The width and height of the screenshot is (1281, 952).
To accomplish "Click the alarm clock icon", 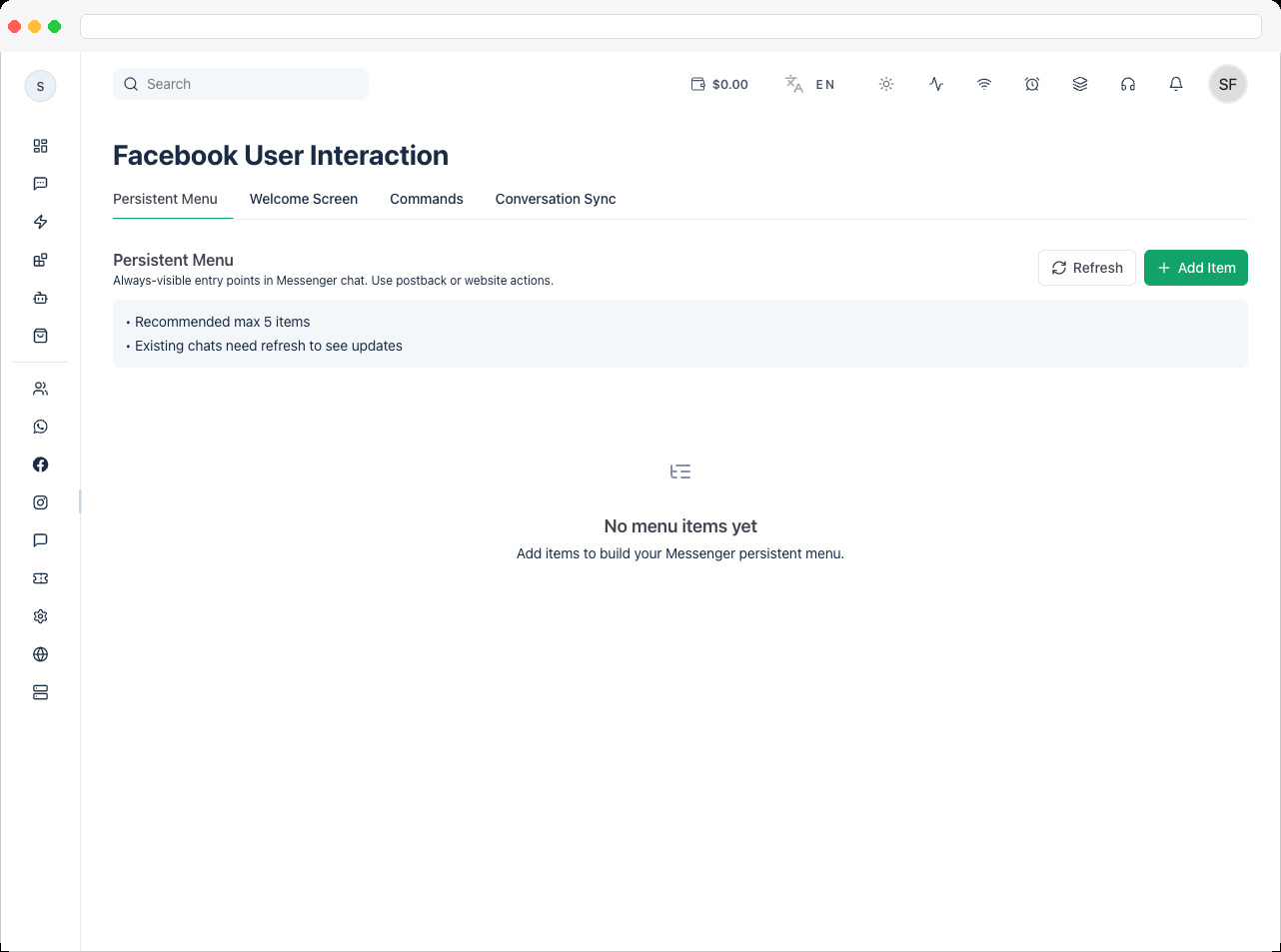I will pyautogui.click(x=1032, y=84).
